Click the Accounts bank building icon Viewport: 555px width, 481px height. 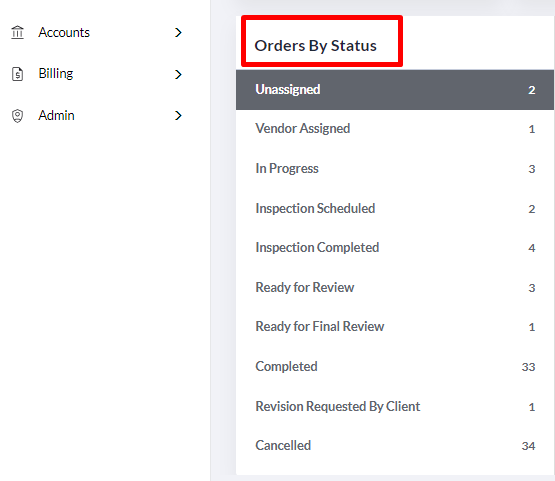[x=17, y=33]
